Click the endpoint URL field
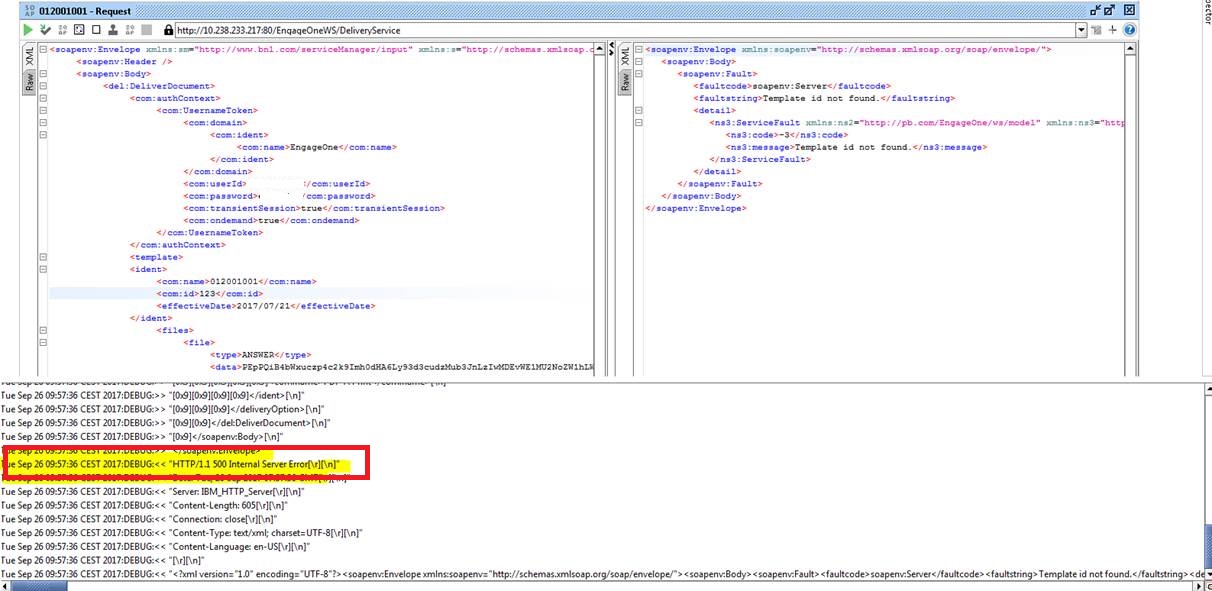 600,30
